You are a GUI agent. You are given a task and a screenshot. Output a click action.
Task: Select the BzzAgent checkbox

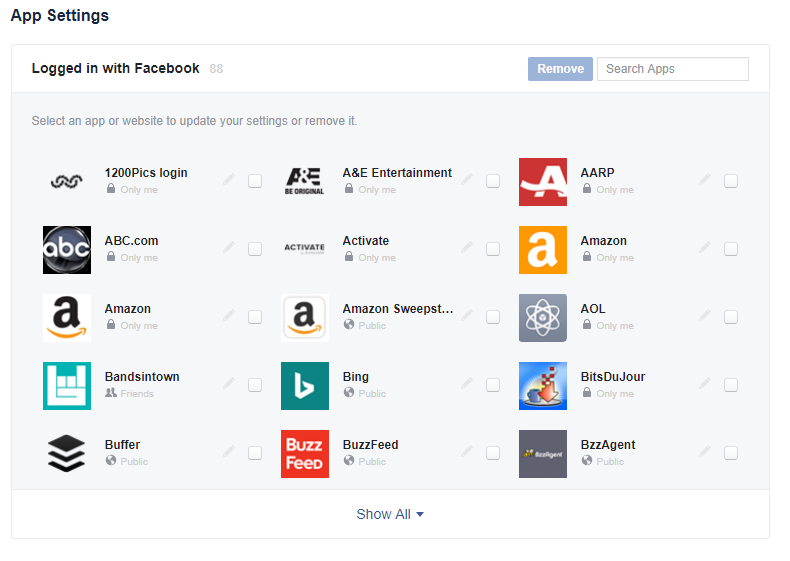[x=731, y=453]
